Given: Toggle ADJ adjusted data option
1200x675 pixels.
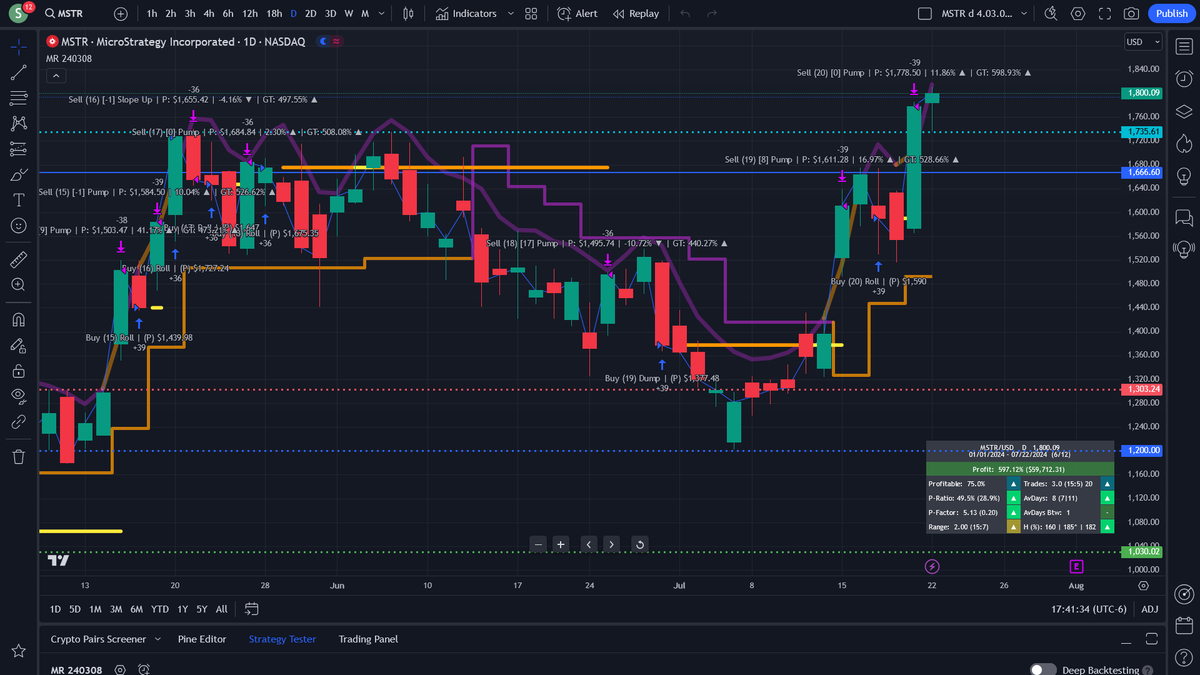Looking at the screenshot, I should click(1150, 609).
